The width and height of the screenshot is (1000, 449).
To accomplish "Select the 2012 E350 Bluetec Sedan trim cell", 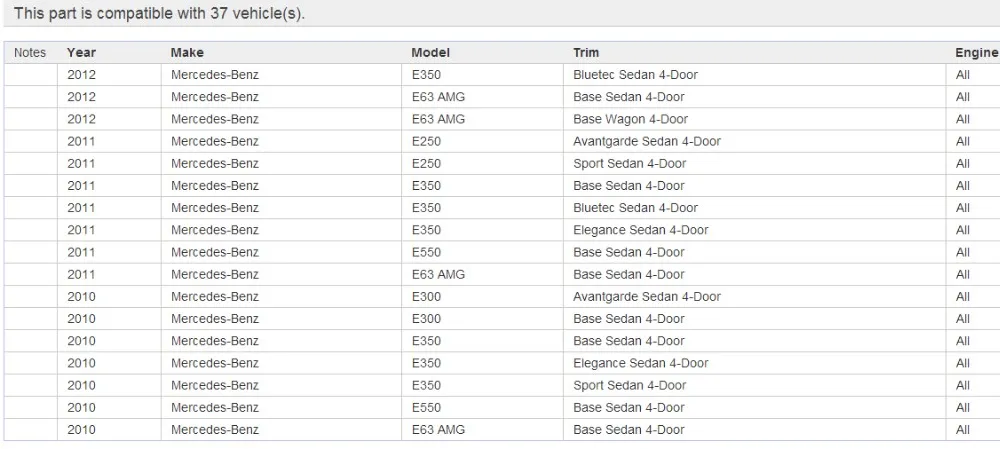I will click(635, 75).
